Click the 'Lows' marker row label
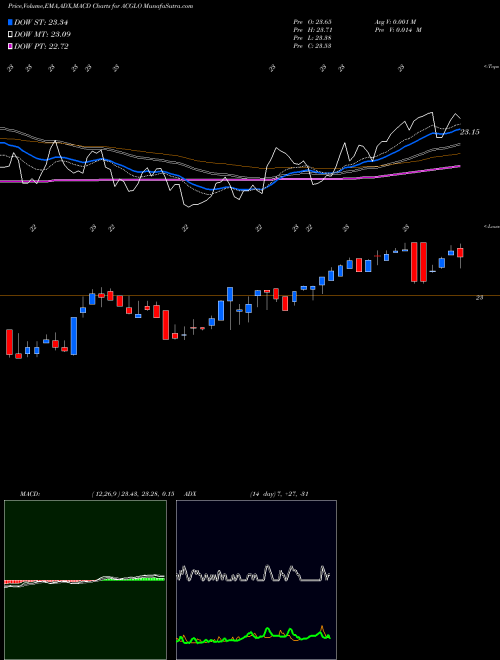 click(492, 226)
